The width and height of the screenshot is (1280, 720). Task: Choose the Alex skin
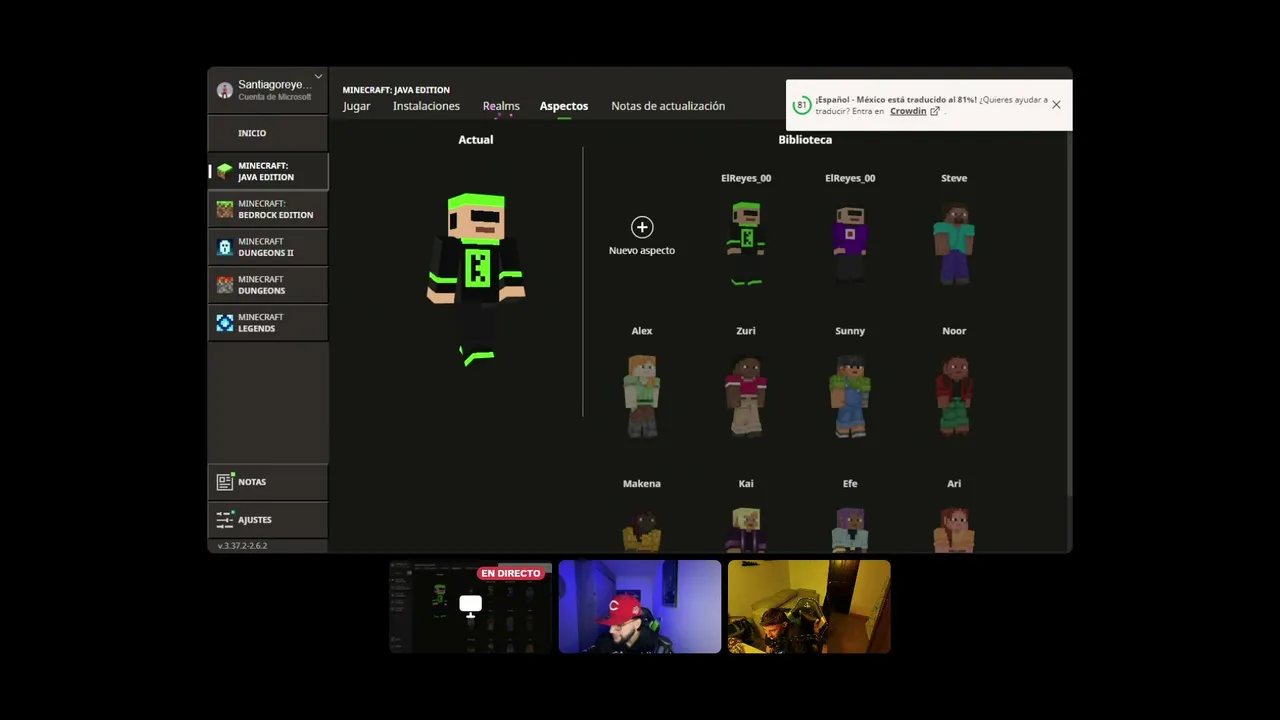click(642, 396)
